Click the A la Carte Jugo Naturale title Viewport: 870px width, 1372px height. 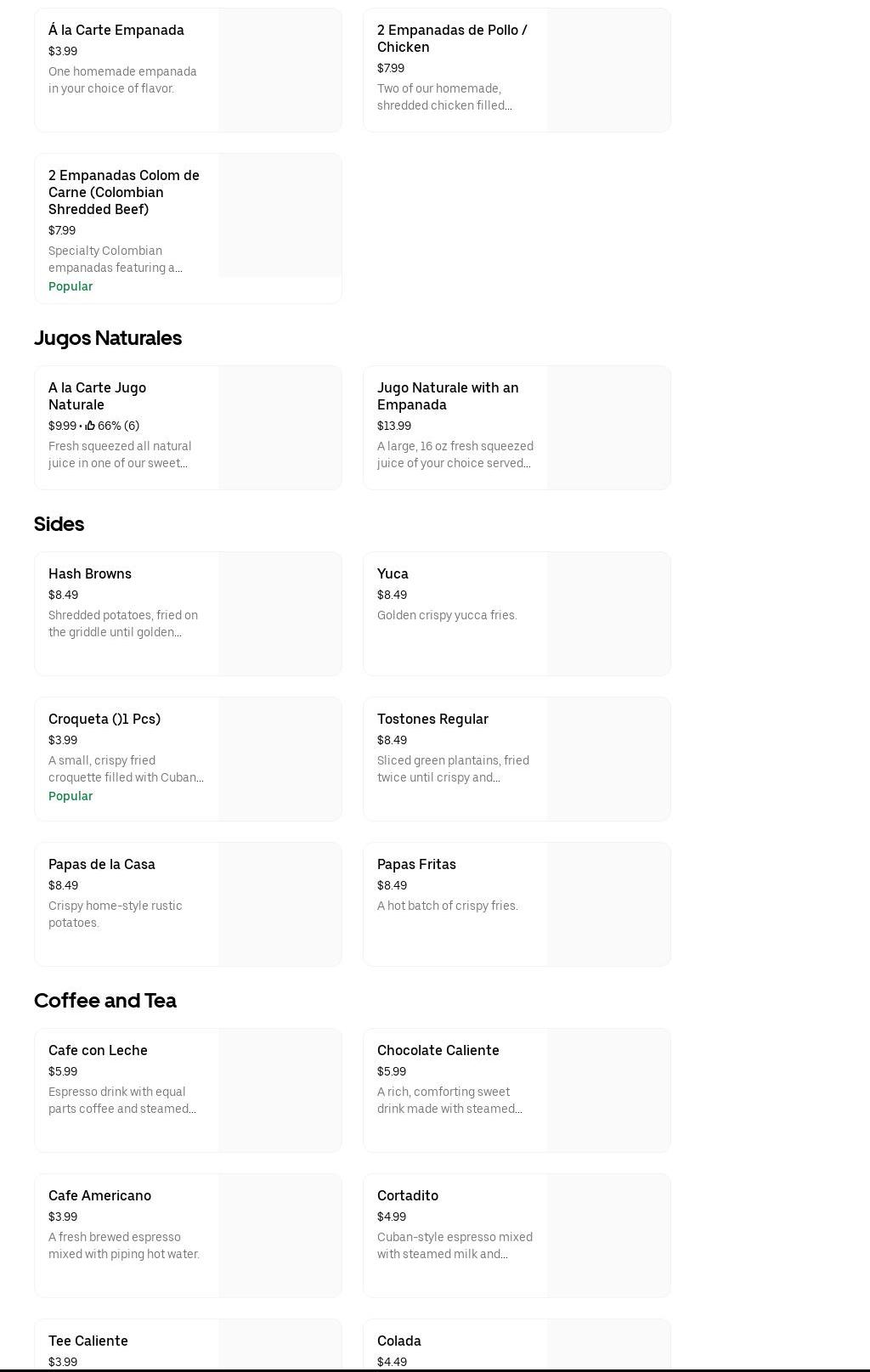97,396
